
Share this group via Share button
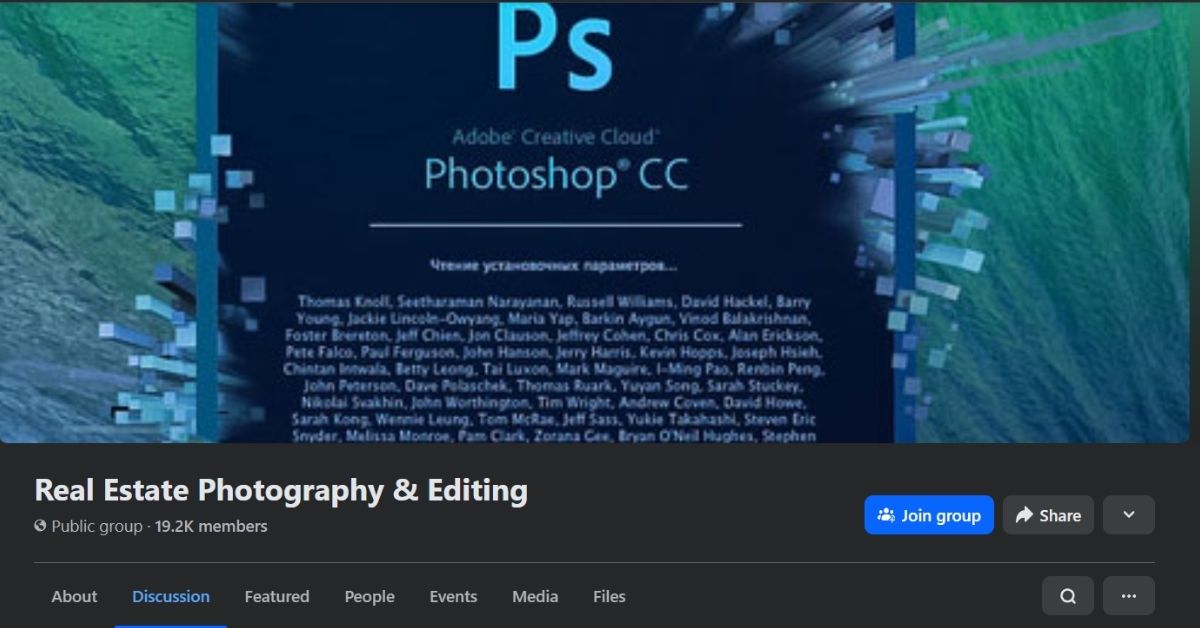click(x=1048, y=515)
